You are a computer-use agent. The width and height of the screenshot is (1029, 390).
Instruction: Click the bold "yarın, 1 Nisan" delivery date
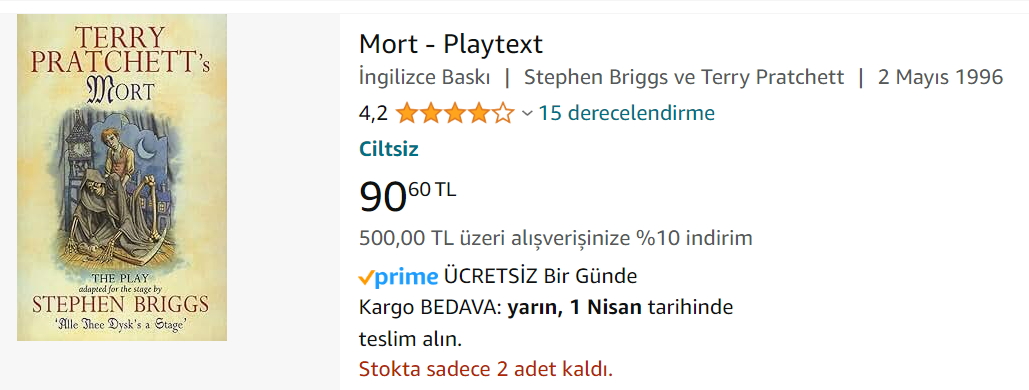coord(575,307)
